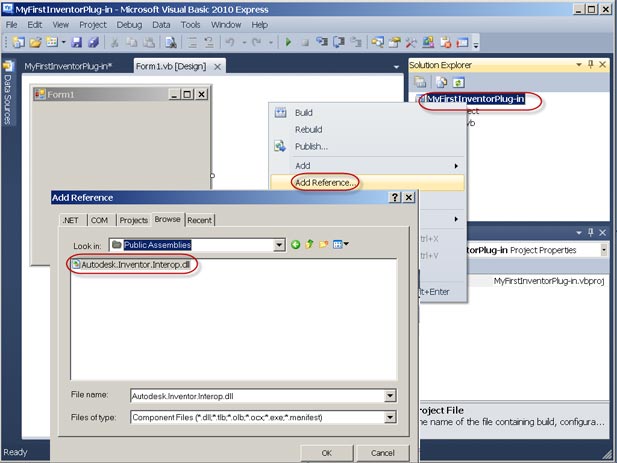Open the Debug menu
The width and height of the screenshot is (617, 463).
click(128, 24)
